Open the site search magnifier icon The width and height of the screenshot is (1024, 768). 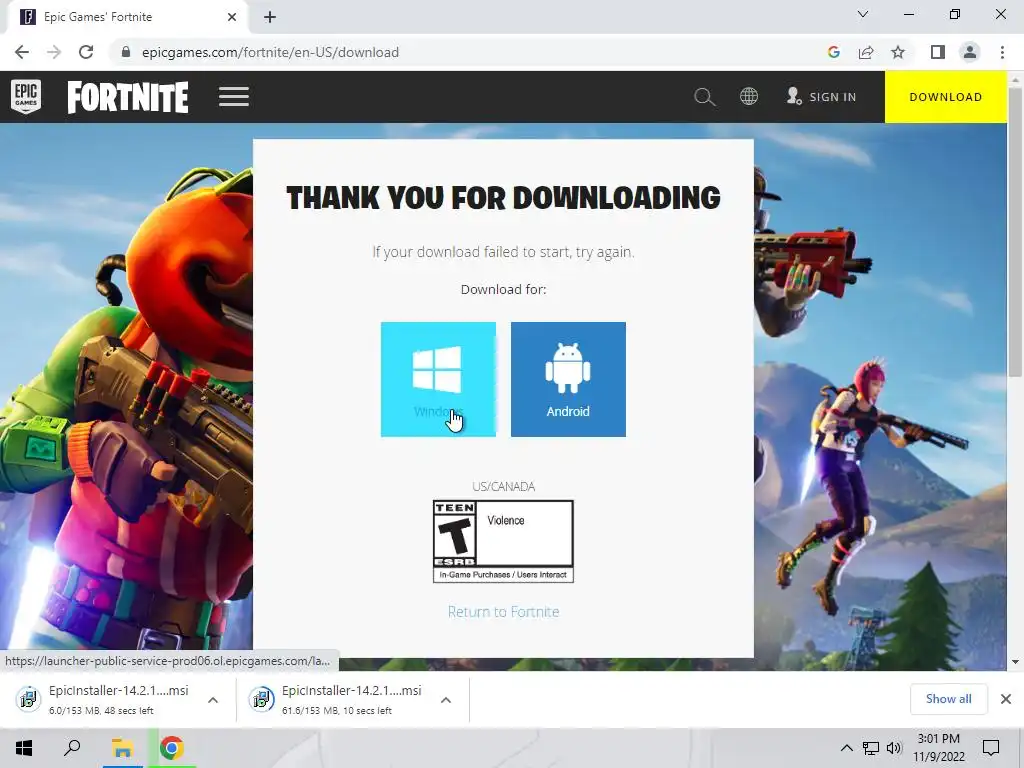[705, 97]
